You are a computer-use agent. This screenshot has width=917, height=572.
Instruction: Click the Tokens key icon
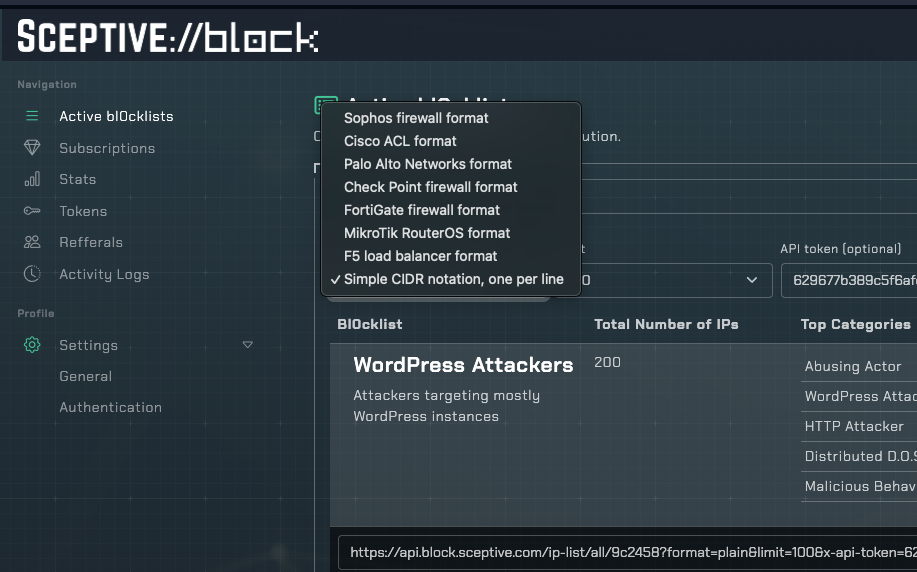tap(32, 211)
